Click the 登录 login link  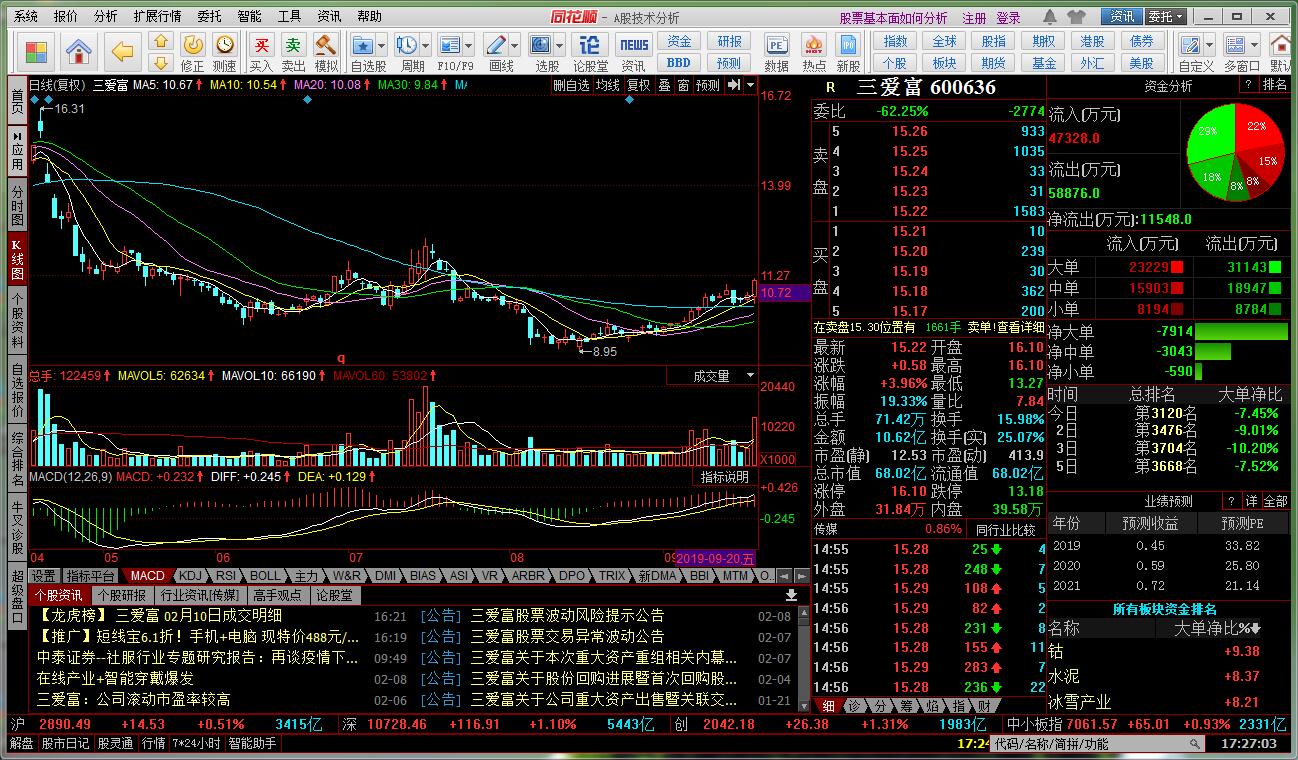(x=1008, y=18)
